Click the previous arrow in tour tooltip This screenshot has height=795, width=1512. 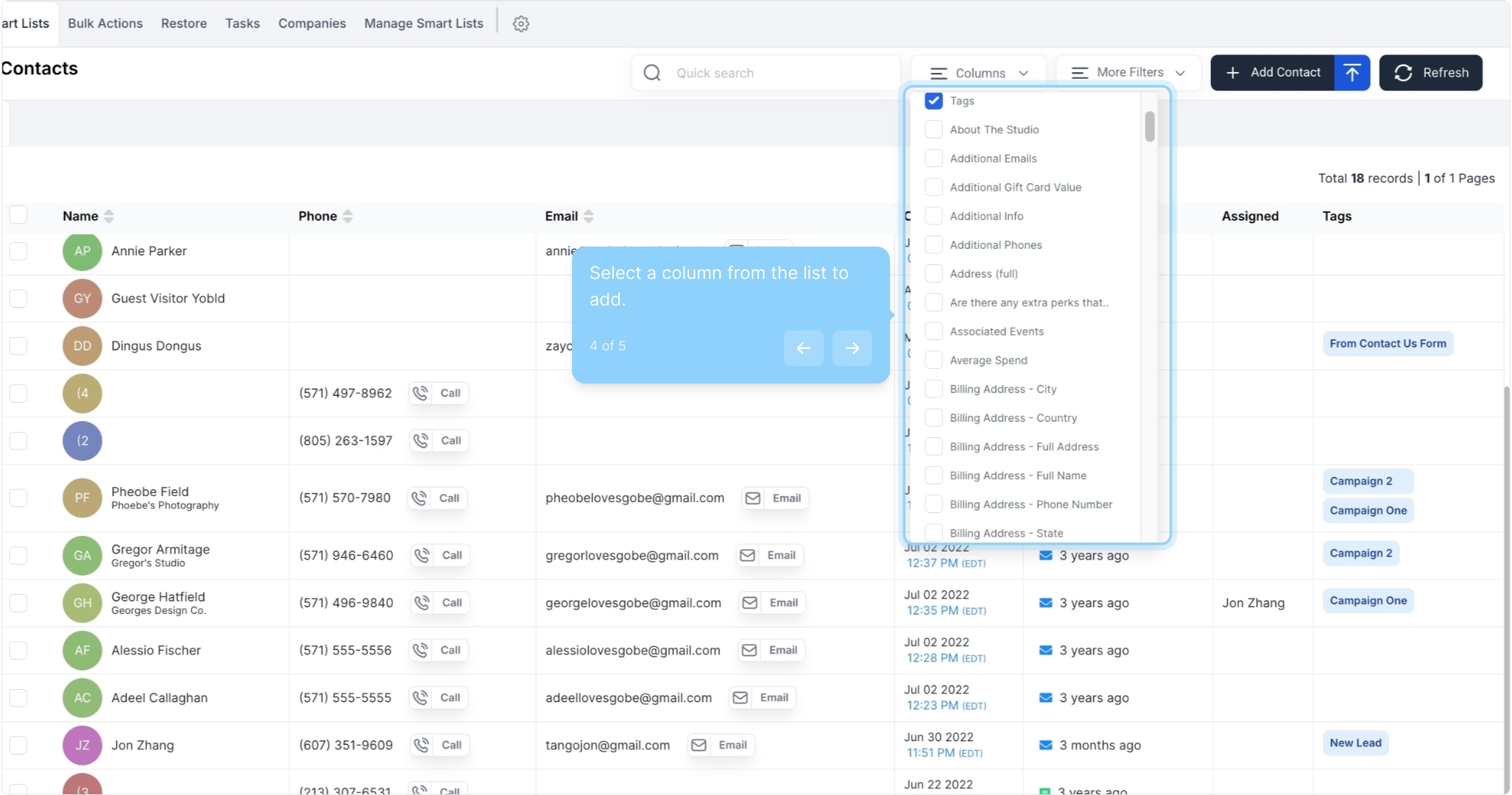803,348
